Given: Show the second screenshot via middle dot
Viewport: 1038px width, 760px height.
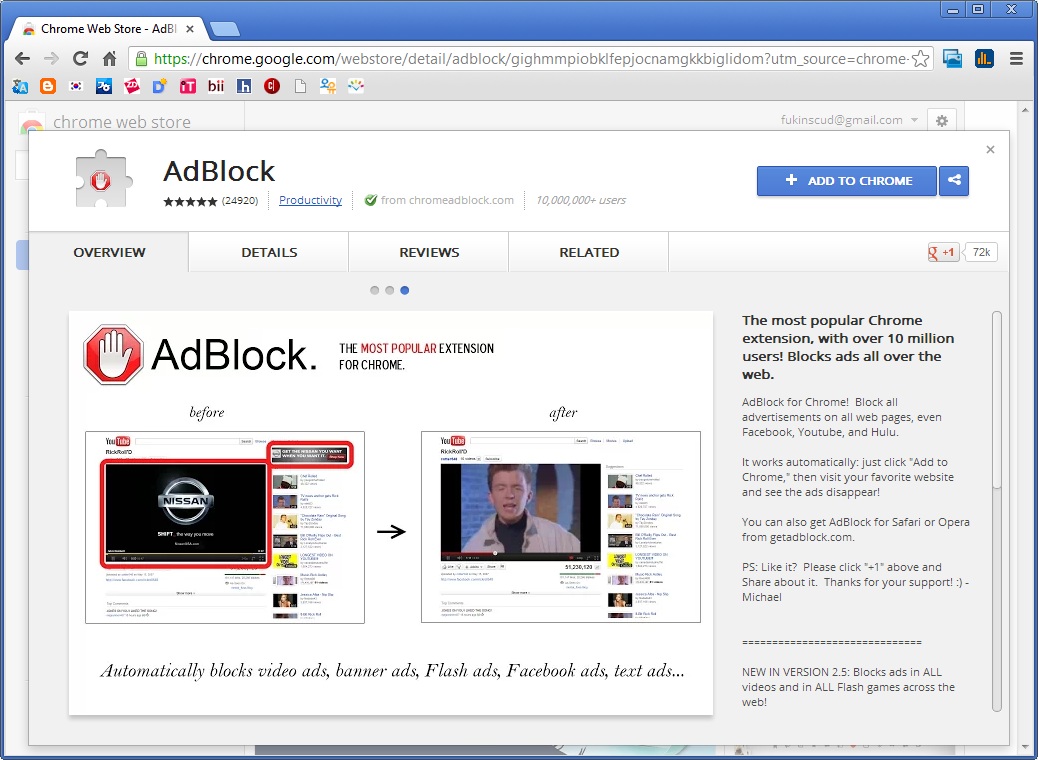Looking at the screenshot, I should (390, 290).
